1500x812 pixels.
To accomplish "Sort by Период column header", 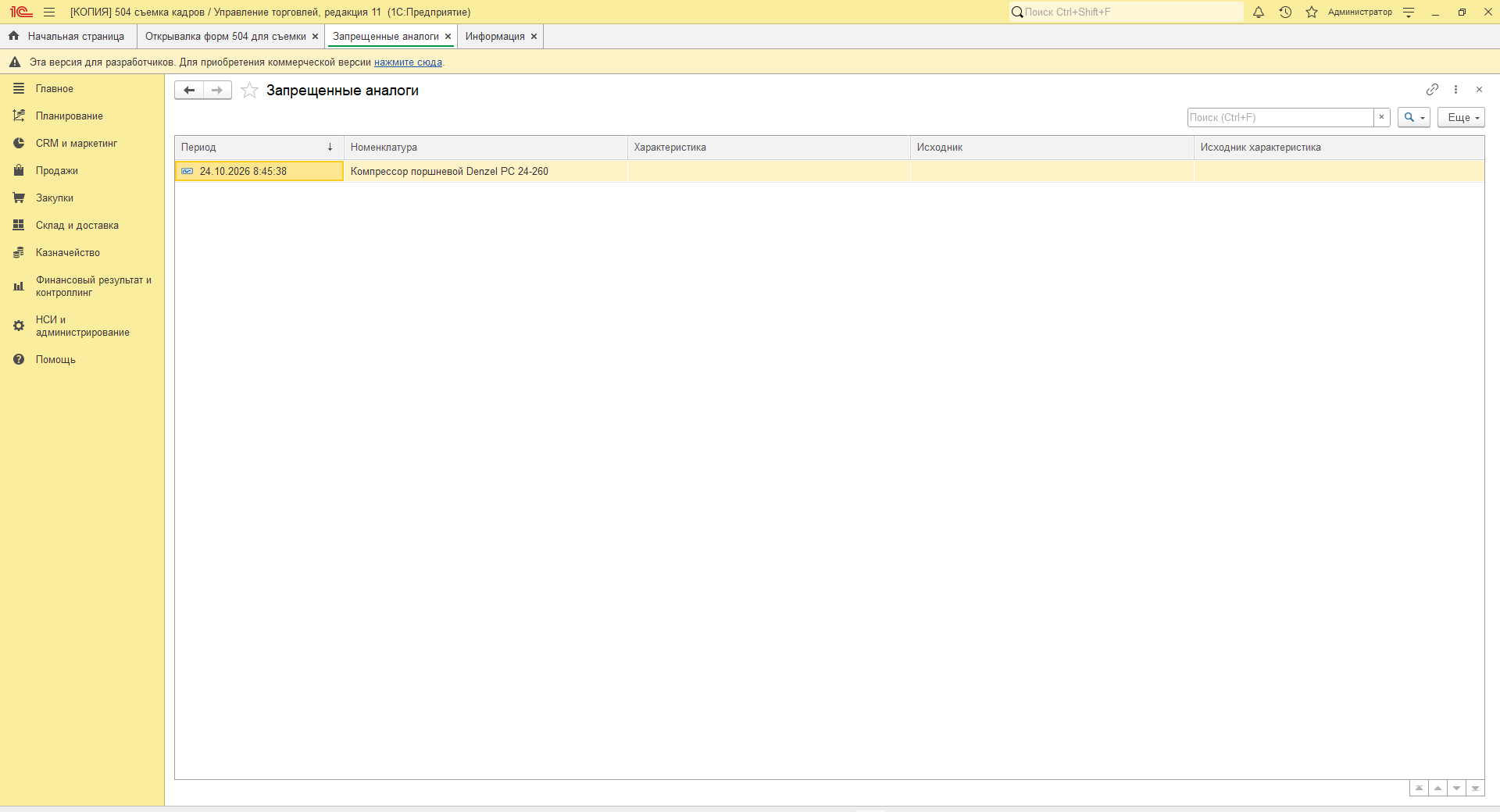I will click(x=259, y=148).
